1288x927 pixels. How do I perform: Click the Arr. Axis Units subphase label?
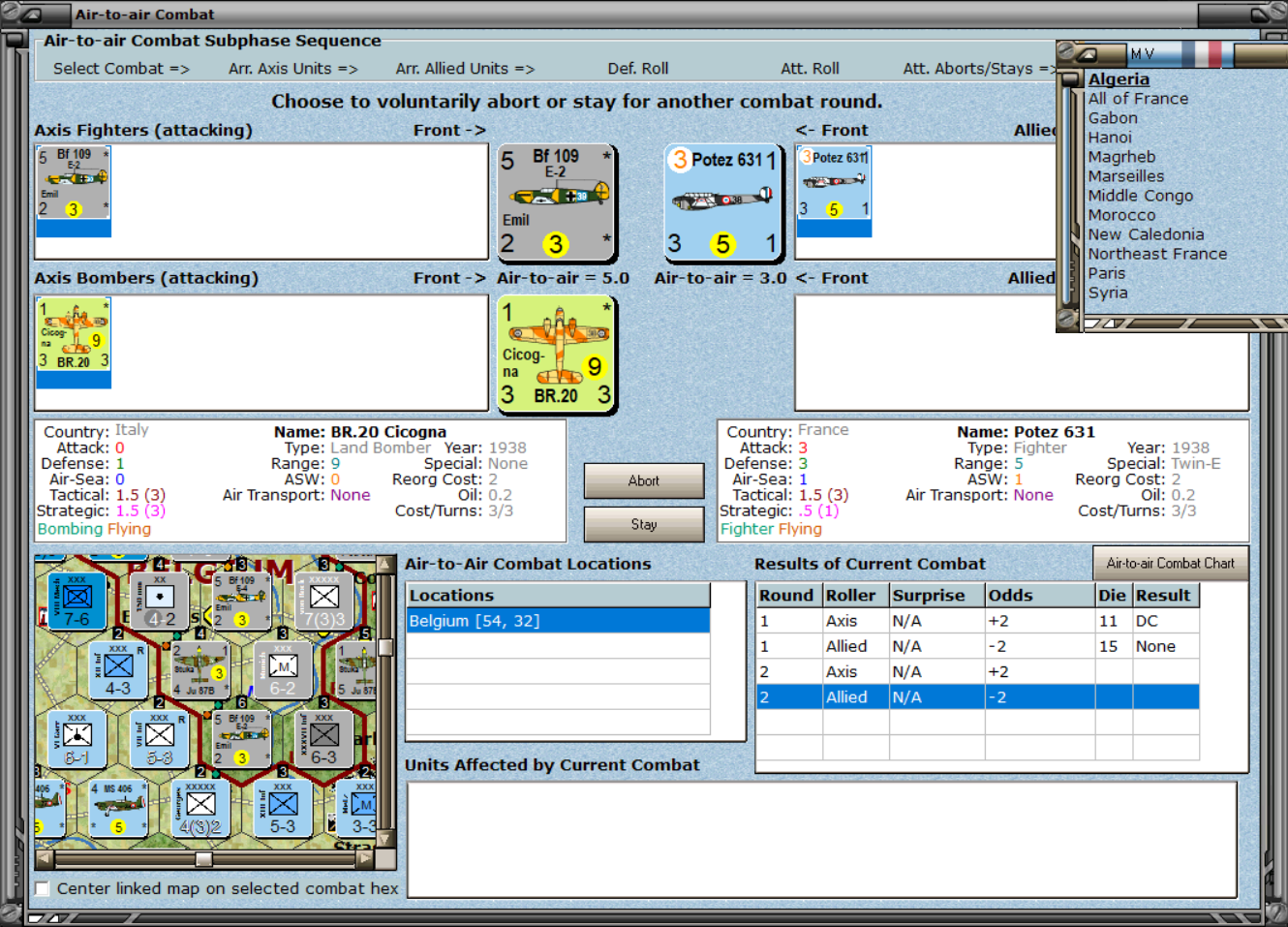pyautogui.click(x=293, y=69)
